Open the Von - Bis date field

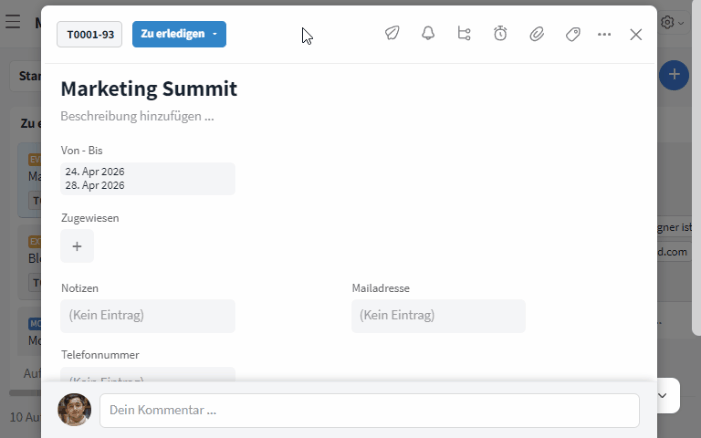[x=148, y=178]
